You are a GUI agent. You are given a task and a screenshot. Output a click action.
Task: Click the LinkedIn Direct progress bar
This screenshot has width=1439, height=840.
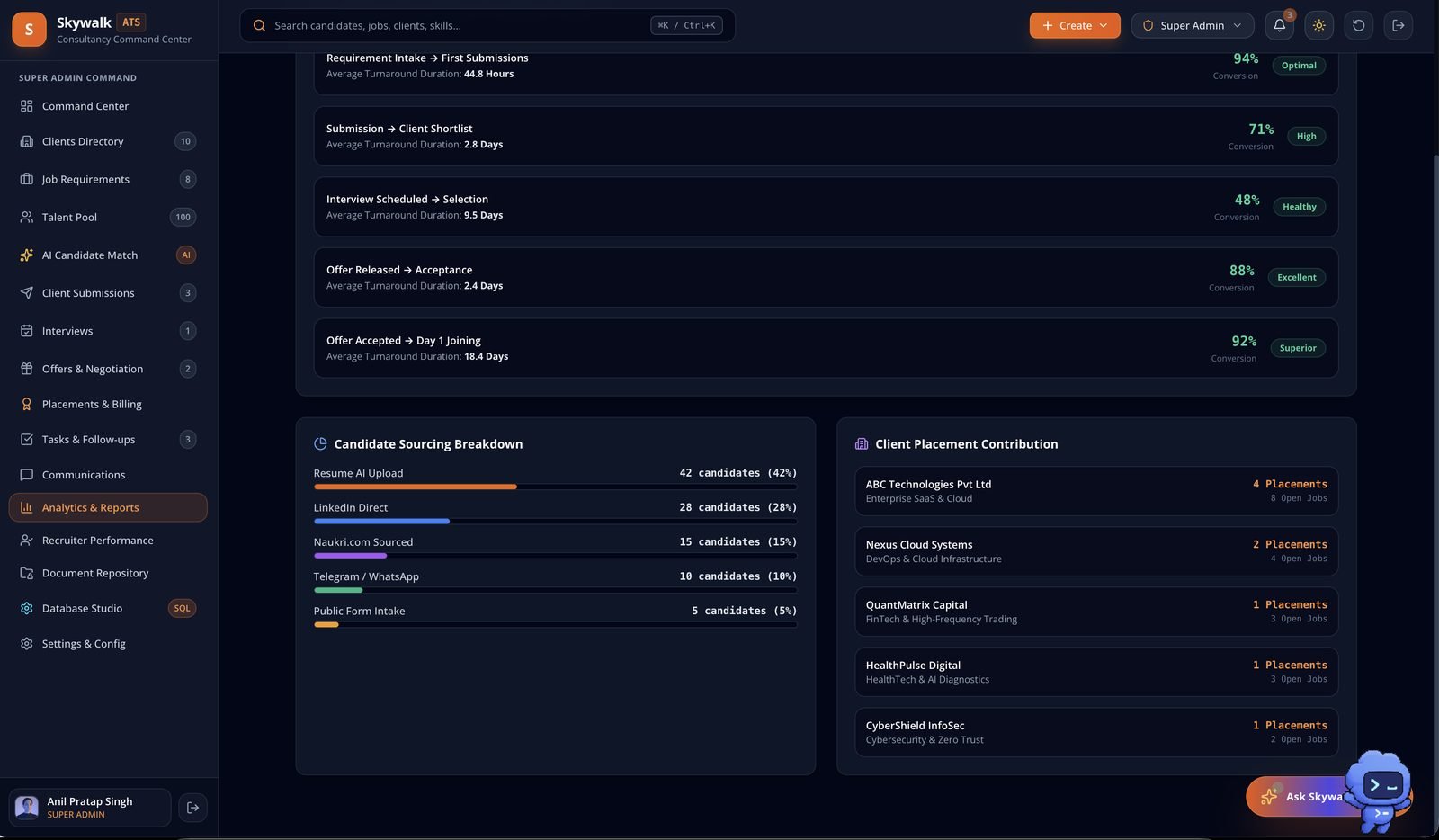(x=555, y=522)
